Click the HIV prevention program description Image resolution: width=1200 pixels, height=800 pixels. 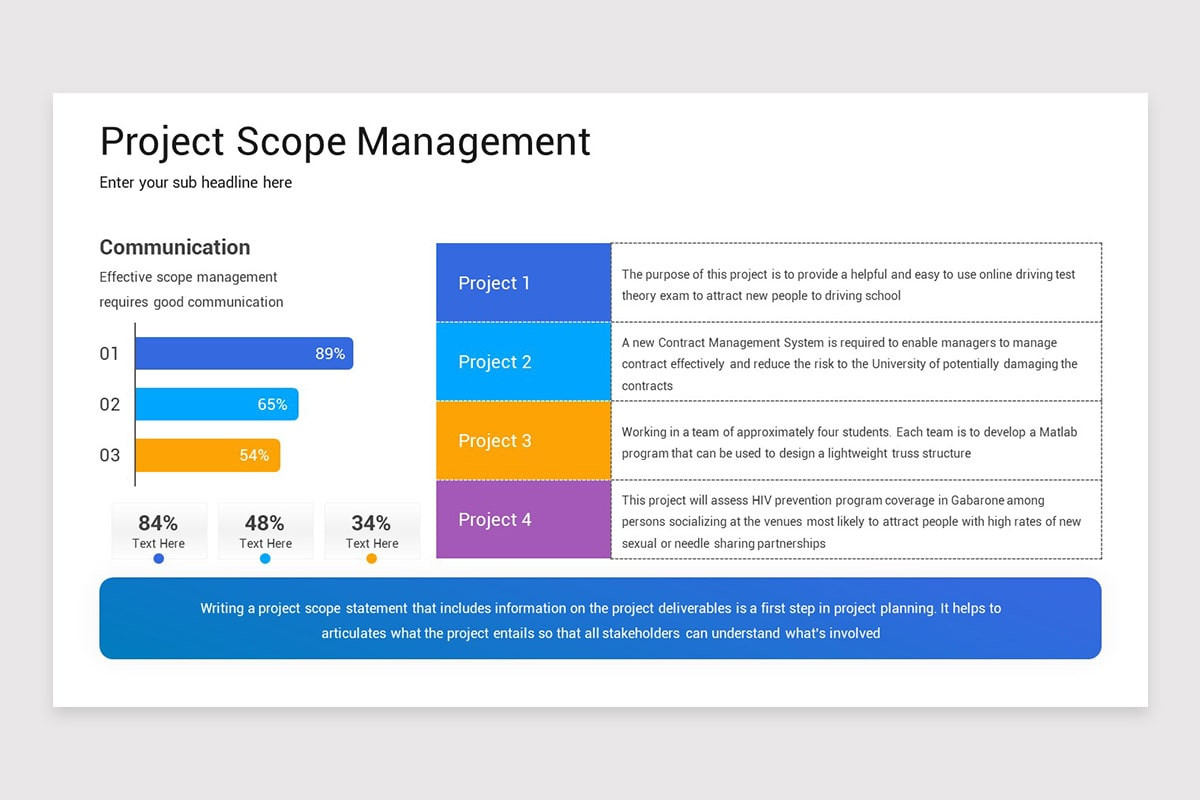pos(851,521)
